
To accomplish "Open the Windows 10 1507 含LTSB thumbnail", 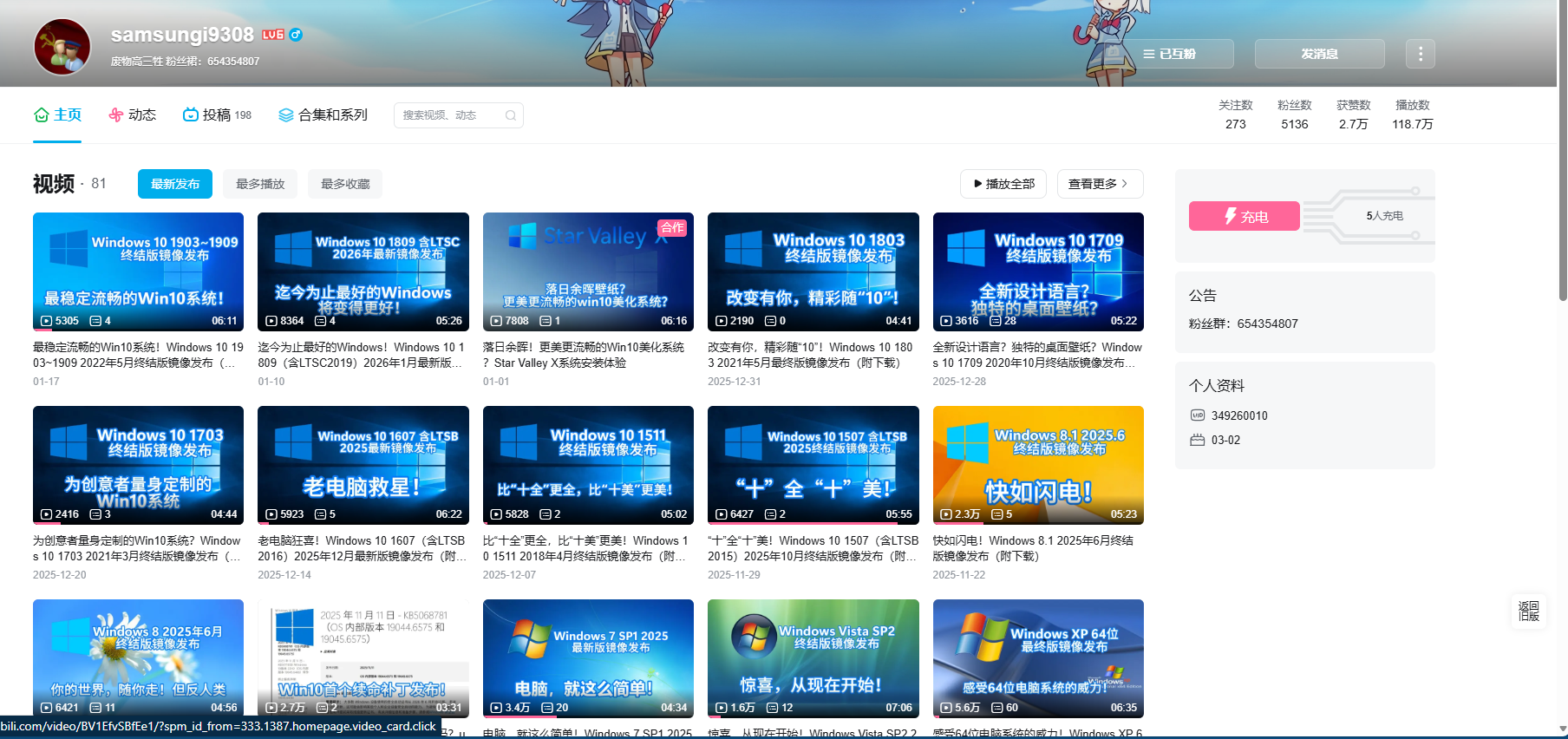I will (x=813, y=465).
